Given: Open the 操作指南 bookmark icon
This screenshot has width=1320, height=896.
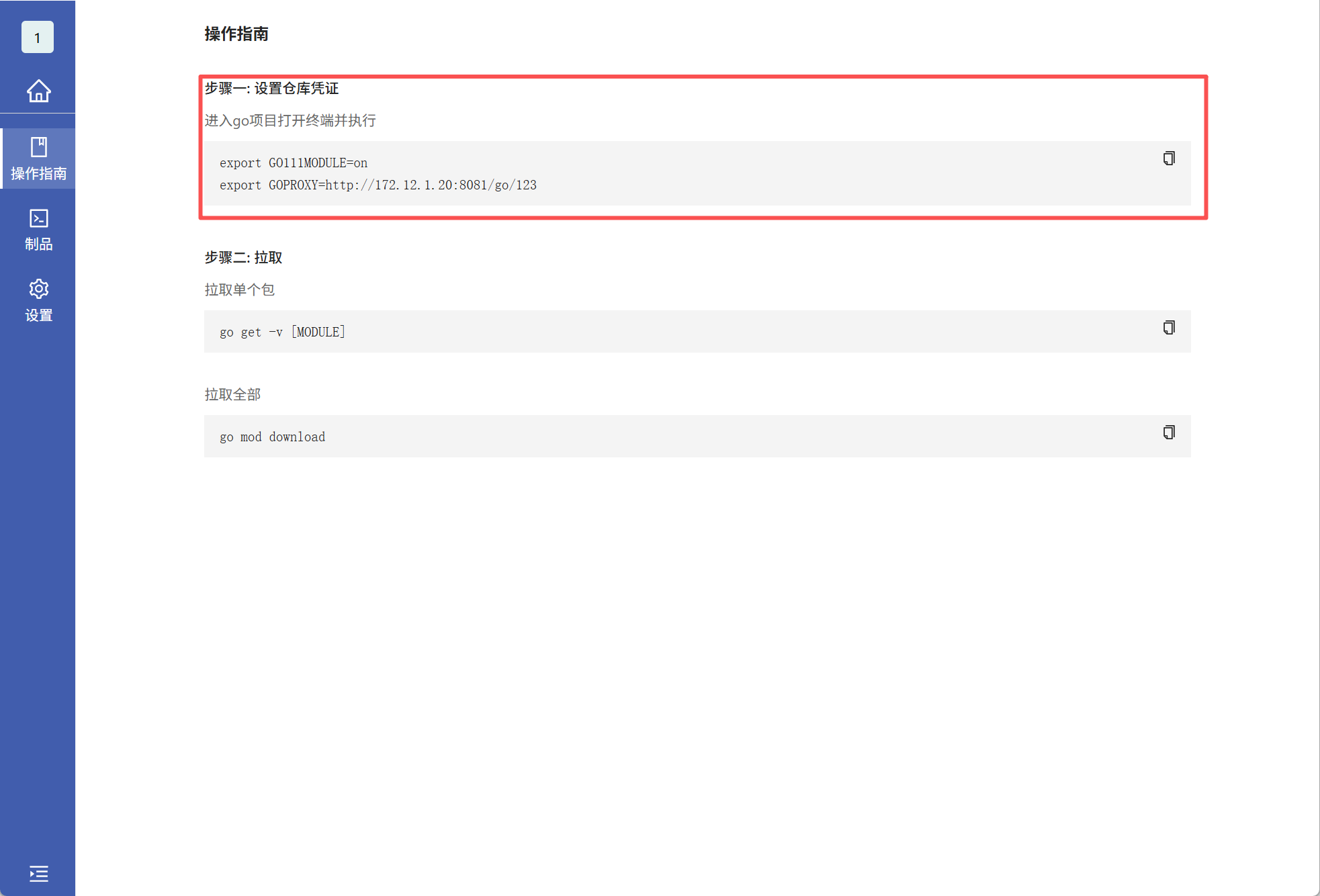Looking at the screenshot, I should pos(38,147).
